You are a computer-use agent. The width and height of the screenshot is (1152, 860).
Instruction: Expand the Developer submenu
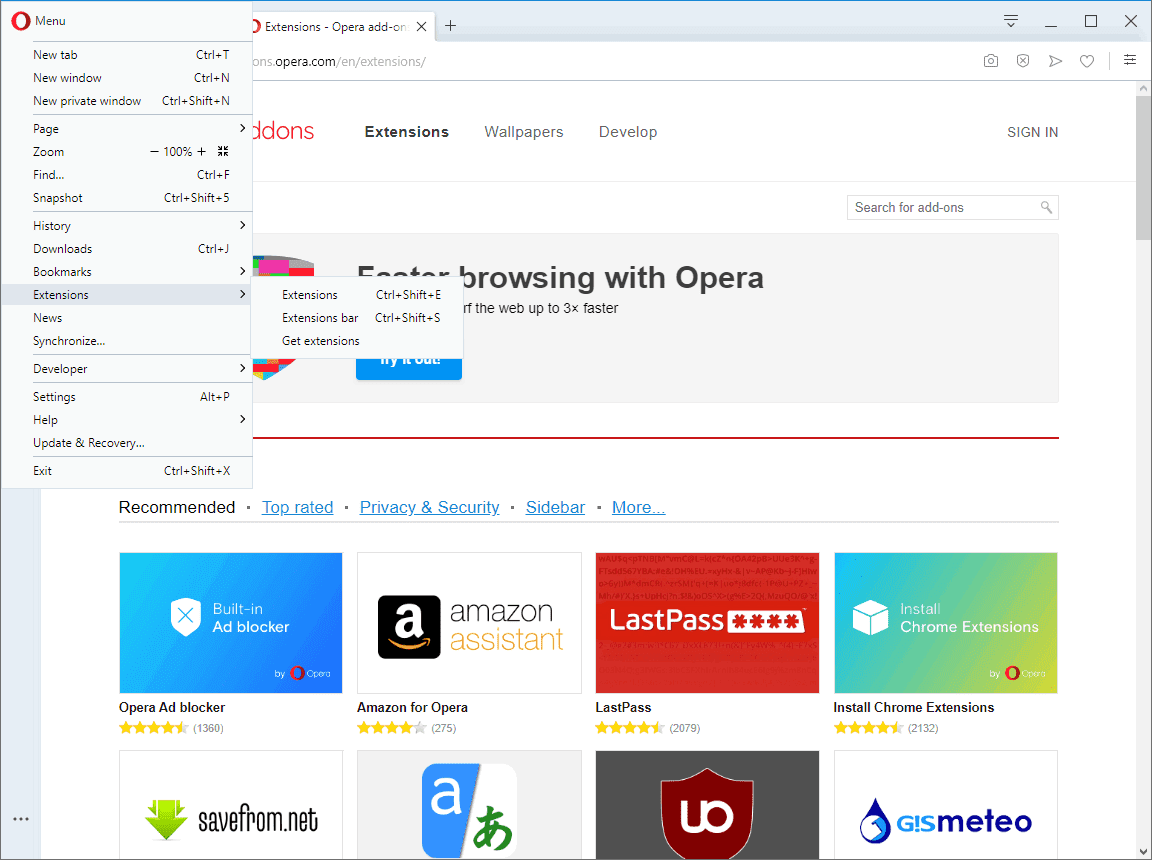[127, 369]
